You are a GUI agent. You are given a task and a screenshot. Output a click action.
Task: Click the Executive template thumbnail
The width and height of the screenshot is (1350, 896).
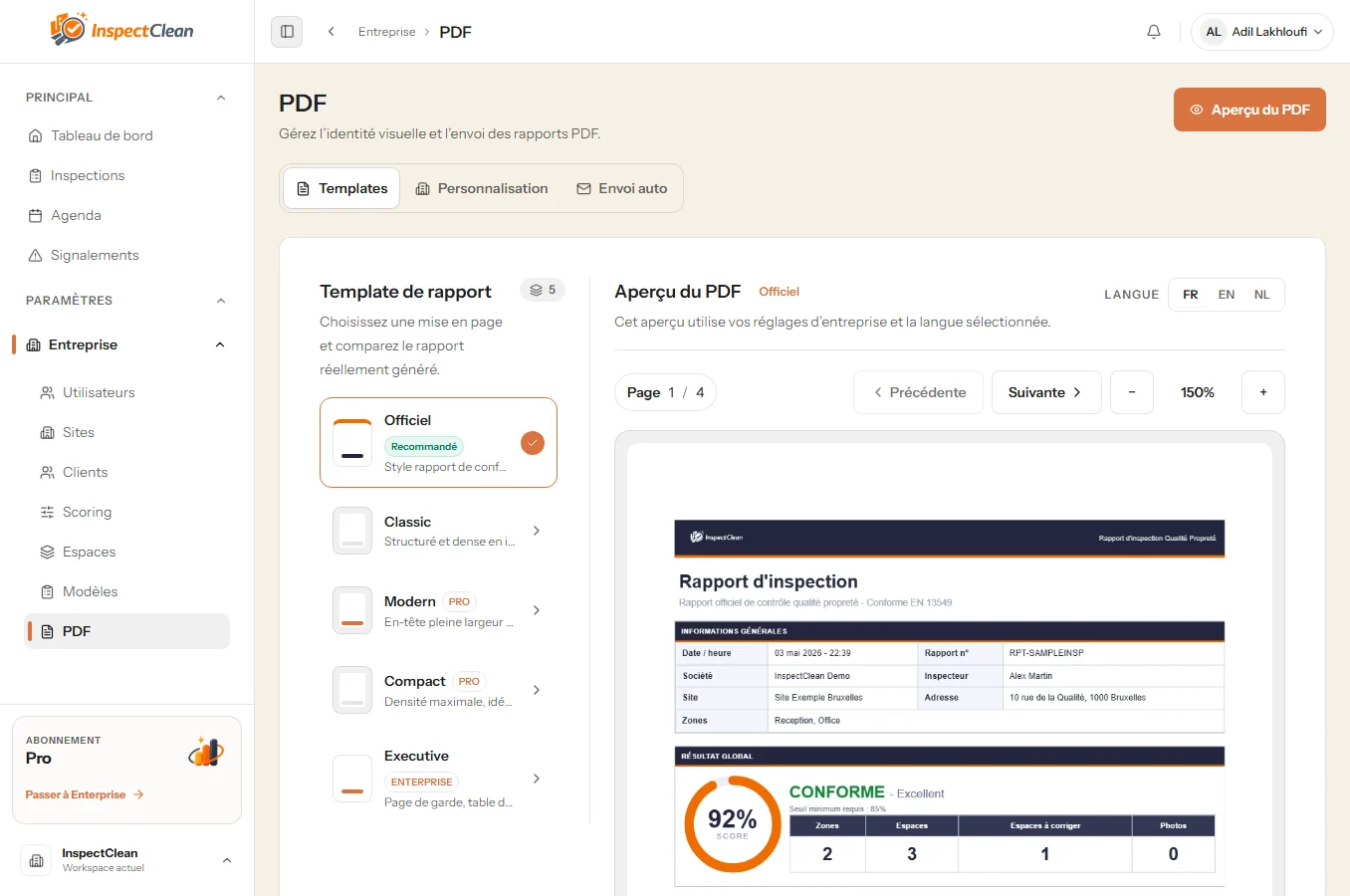coord(352,779)
